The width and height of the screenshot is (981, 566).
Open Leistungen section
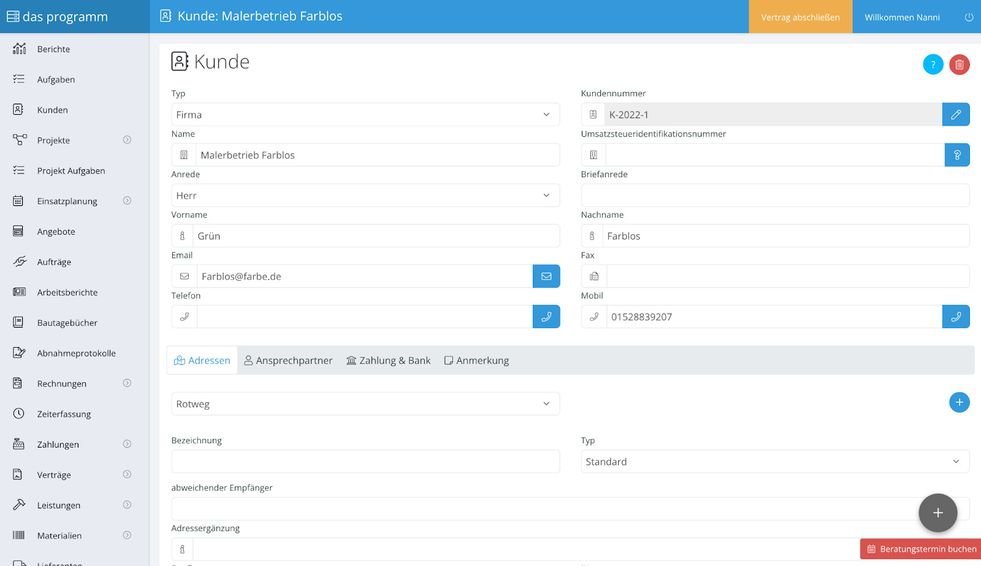tap(58, 505)
